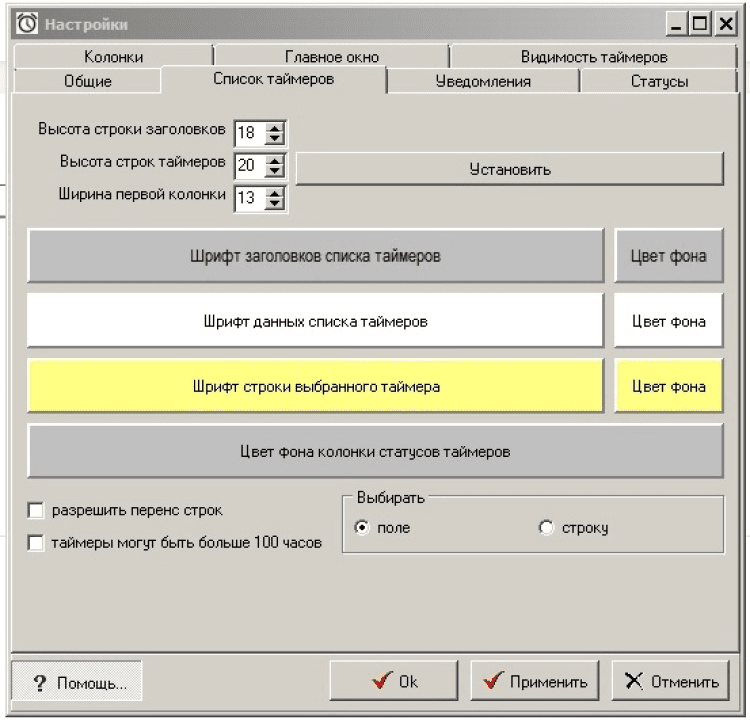Screen dimensions: 750x720
Task: Decrease Высота строки заголовков value
Action: [275, 138]
